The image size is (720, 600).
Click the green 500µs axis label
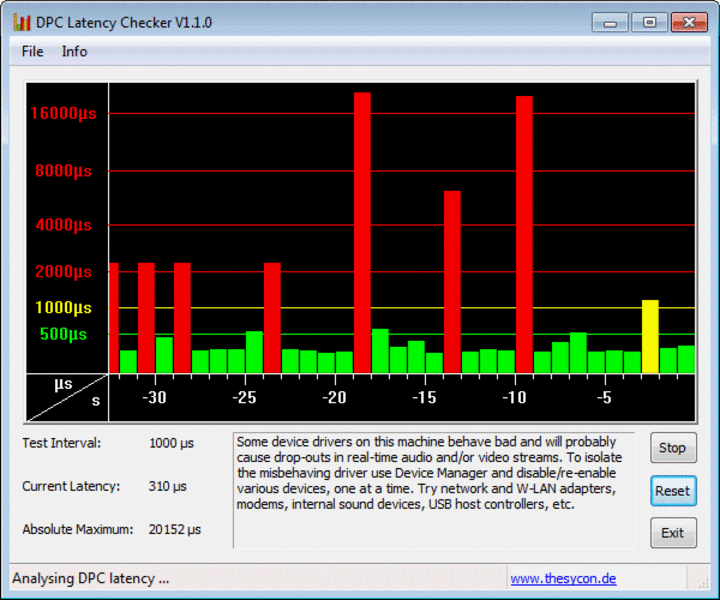(x=63, y=334)
